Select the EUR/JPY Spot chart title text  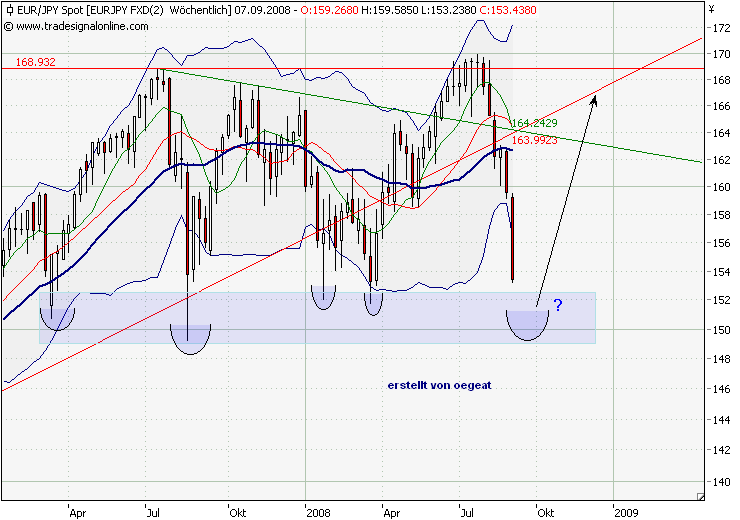click(50, 10)
